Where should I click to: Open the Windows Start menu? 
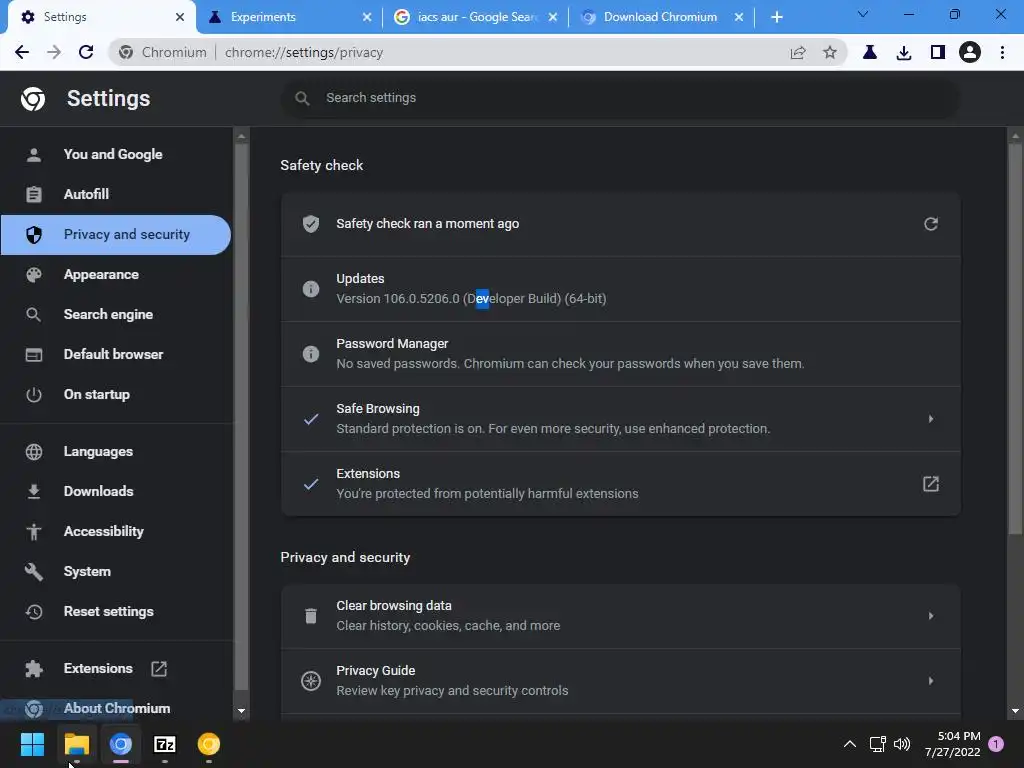pos(32,744)
